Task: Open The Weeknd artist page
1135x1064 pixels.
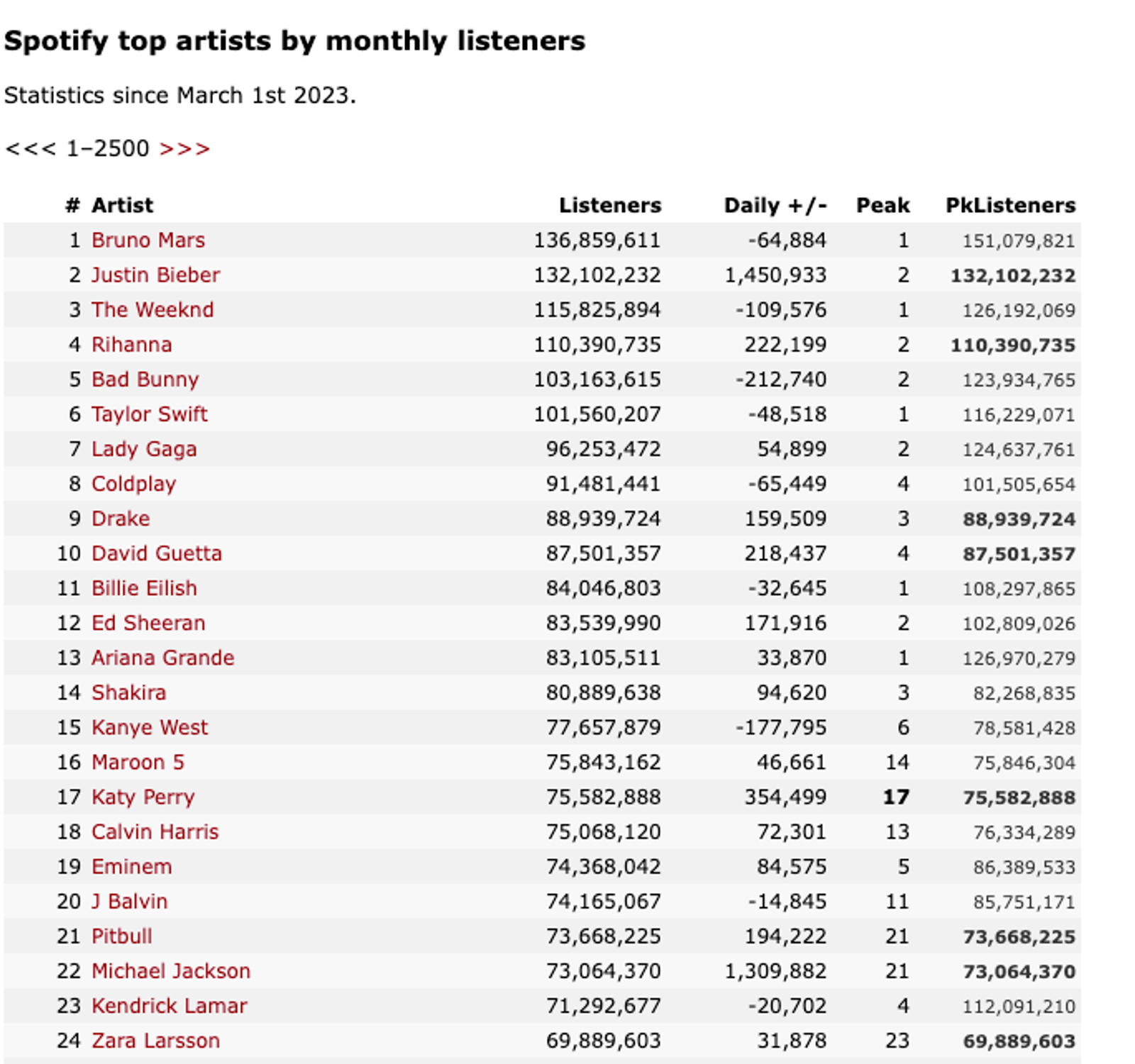Action: 153,310
